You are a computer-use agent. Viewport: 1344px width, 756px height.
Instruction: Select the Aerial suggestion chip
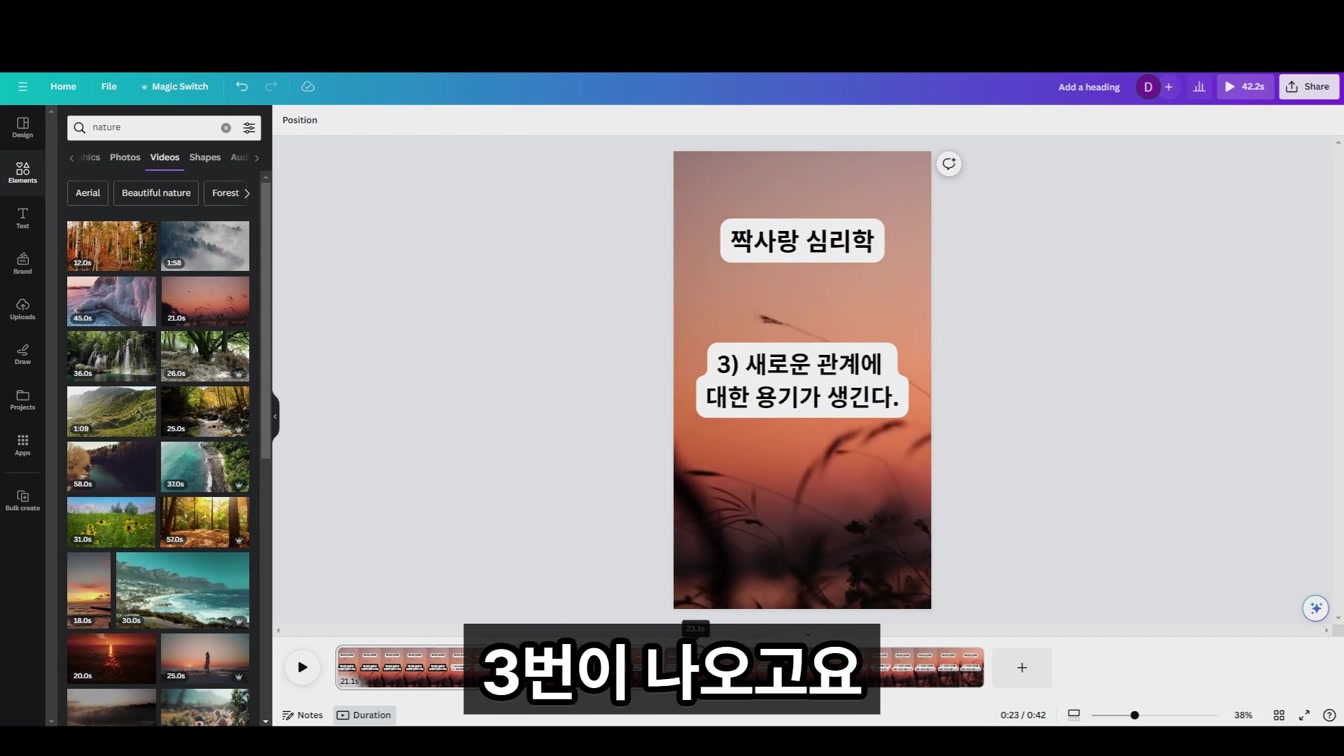click(x=88, y=193)
